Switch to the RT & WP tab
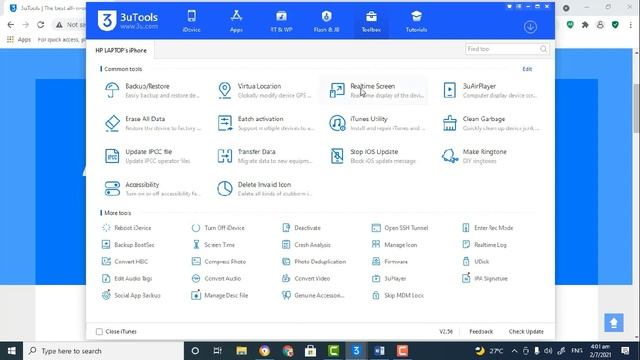Viewport: 640px width, 360px height. (281, 21)
